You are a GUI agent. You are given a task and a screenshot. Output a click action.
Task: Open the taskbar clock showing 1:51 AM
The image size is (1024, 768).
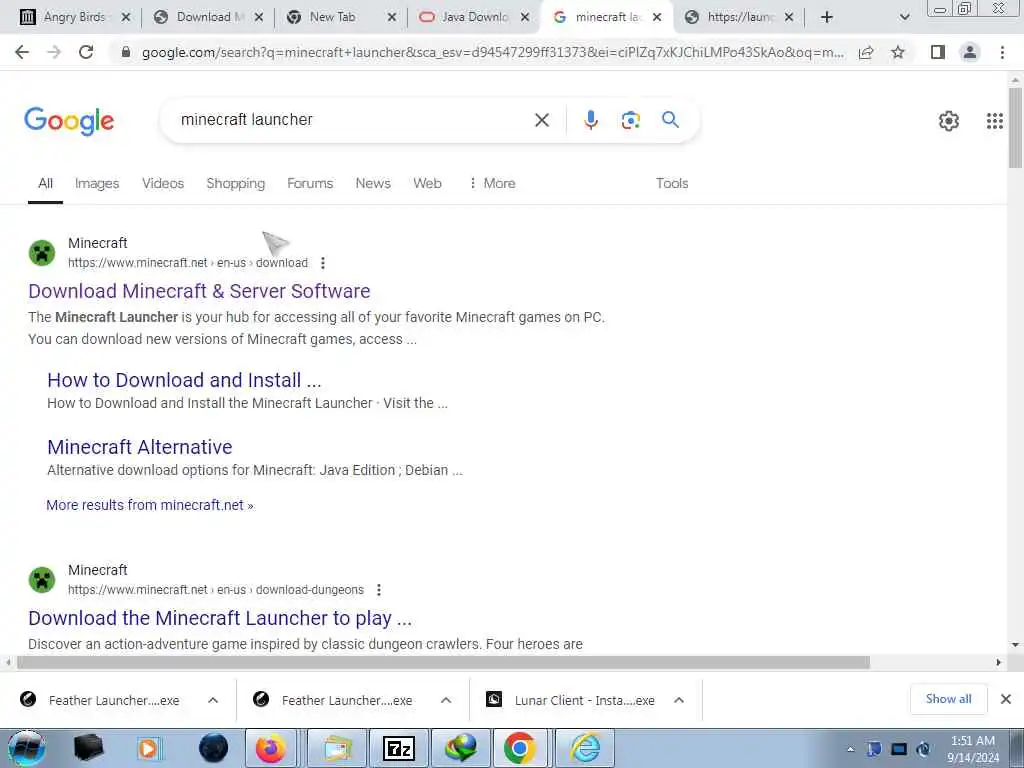[972, 749]
